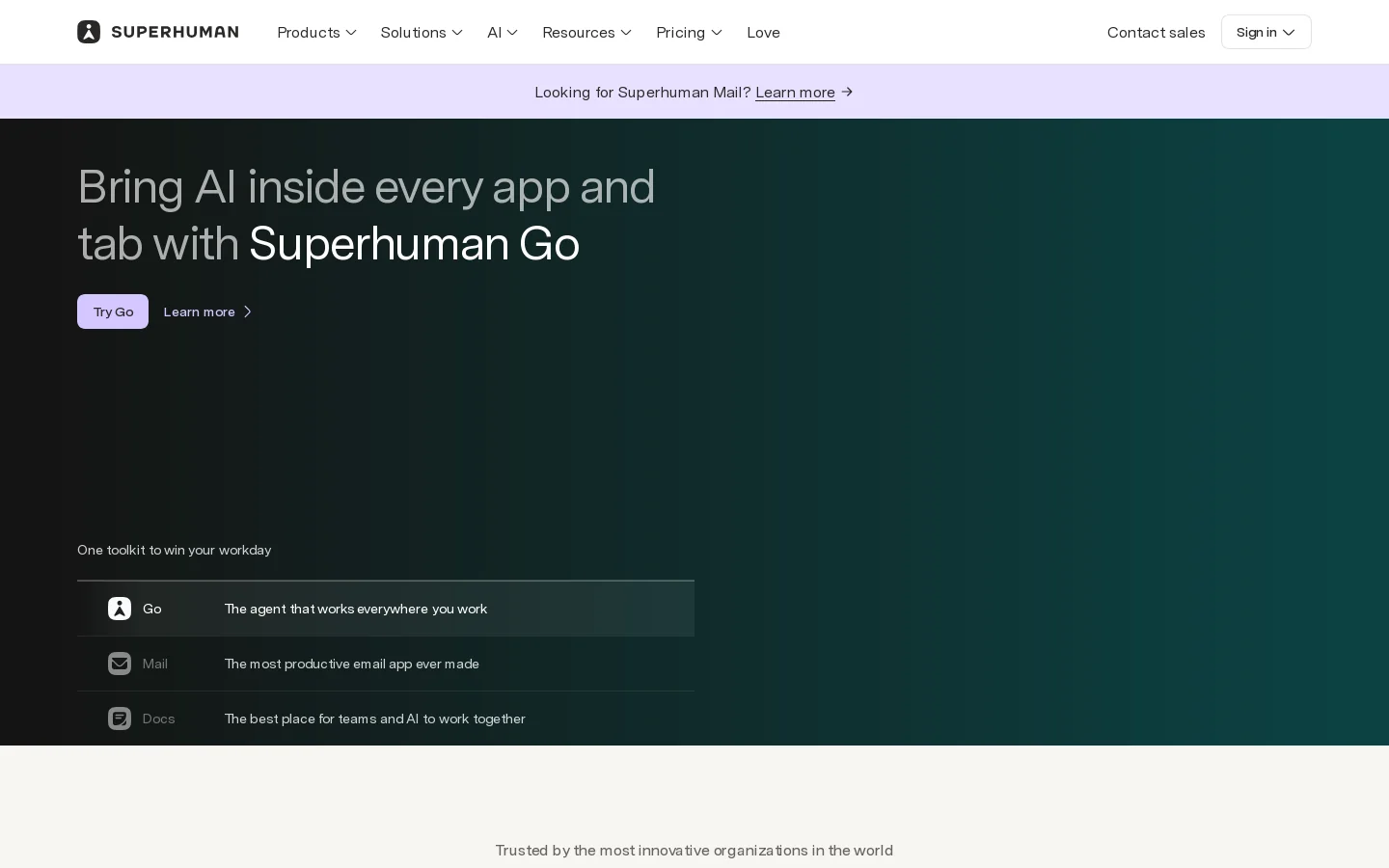Click "One toolkit to win your workday" text

175,550
